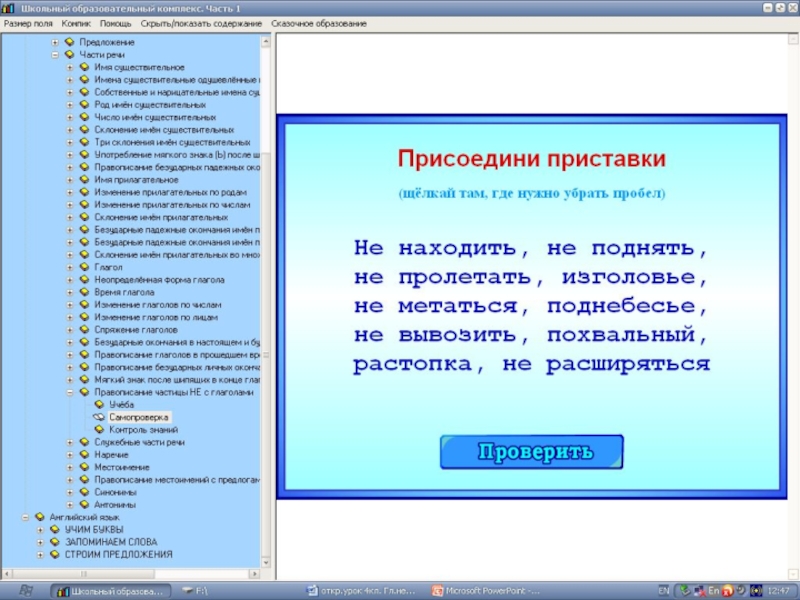The image size is (800, 600).
Task: Collapse Правописание частицы НЕ с глаголами node
Action: (x=70, y=392)
